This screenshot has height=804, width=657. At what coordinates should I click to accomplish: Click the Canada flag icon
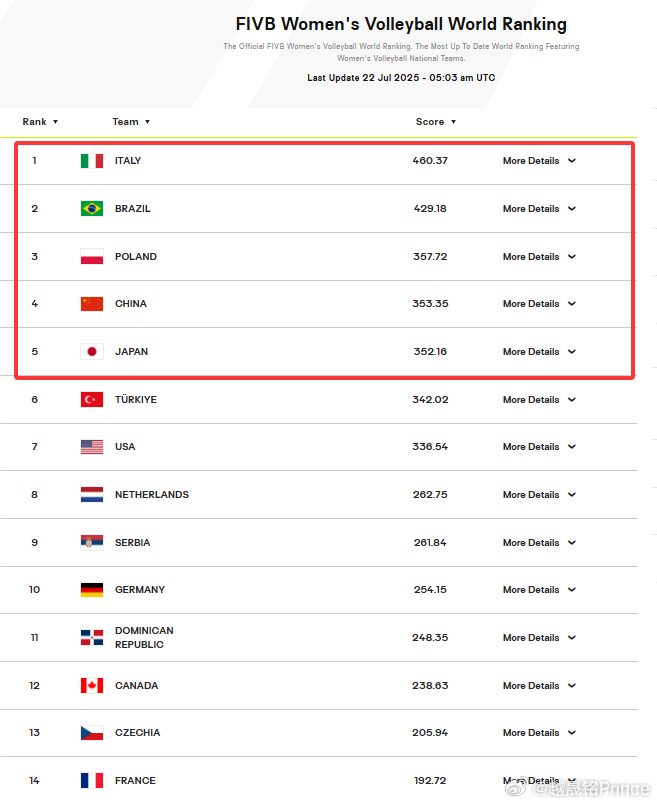(x=92, y=686)
